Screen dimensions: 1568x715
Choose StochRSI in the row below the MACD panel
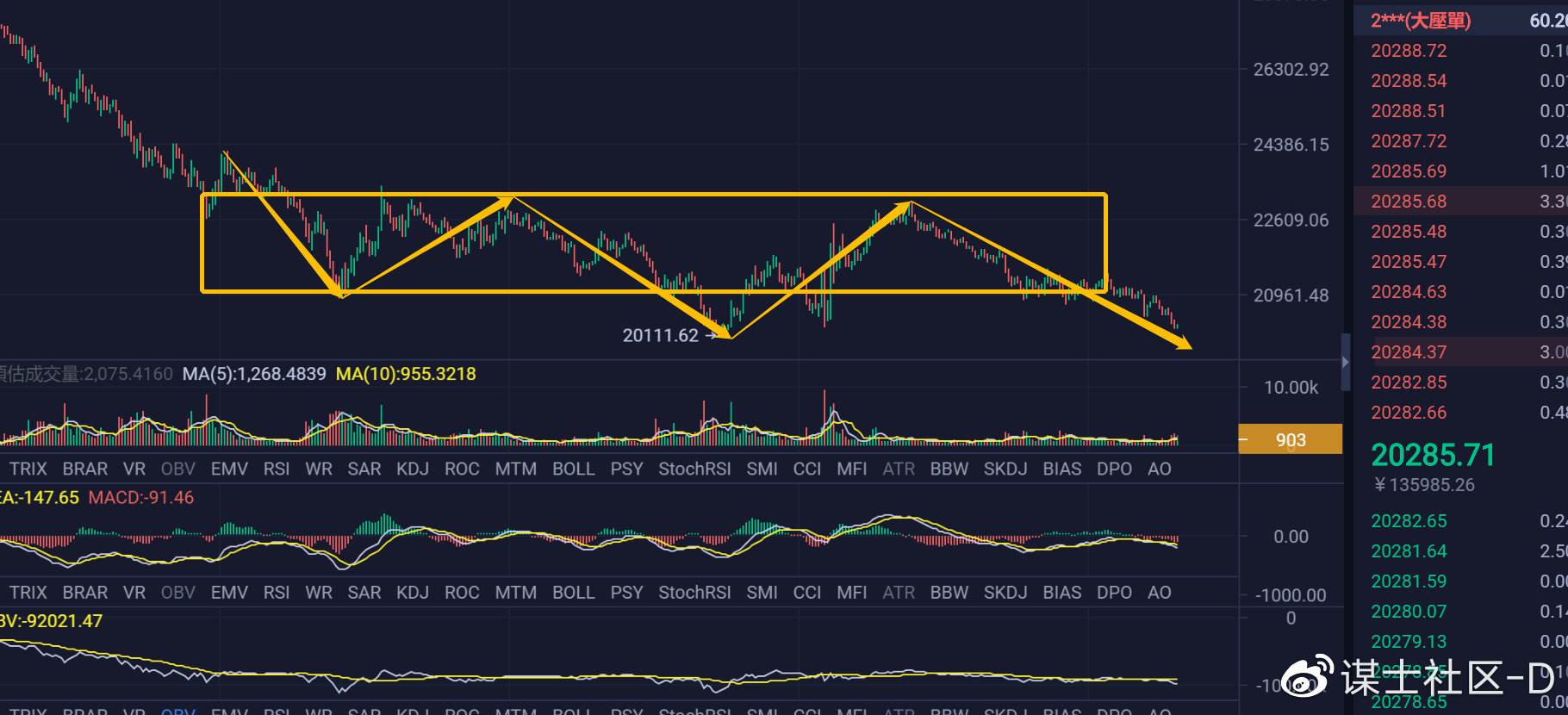tap(694, 593)
